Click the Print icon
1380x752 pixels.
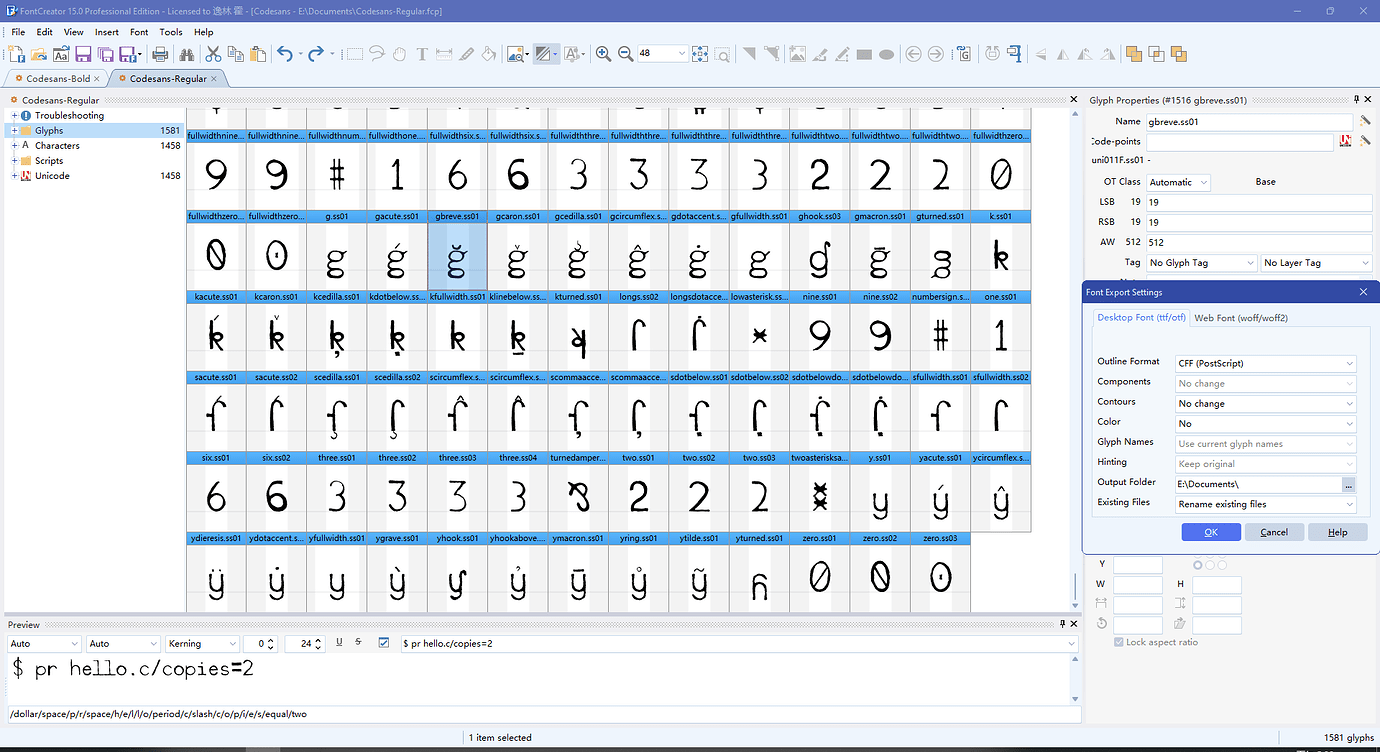pyautogui.click(x=158, y=53)
